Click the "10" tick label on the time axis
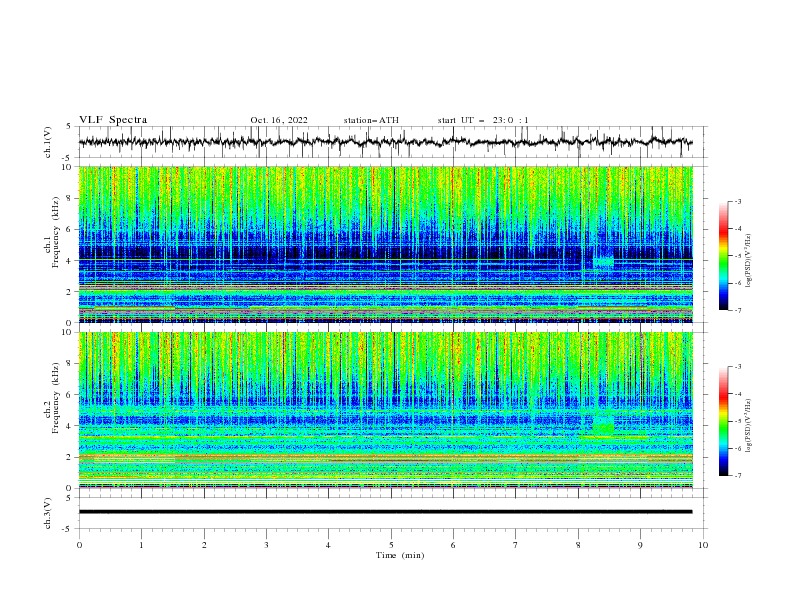792x612 pixels. [703, 545]
